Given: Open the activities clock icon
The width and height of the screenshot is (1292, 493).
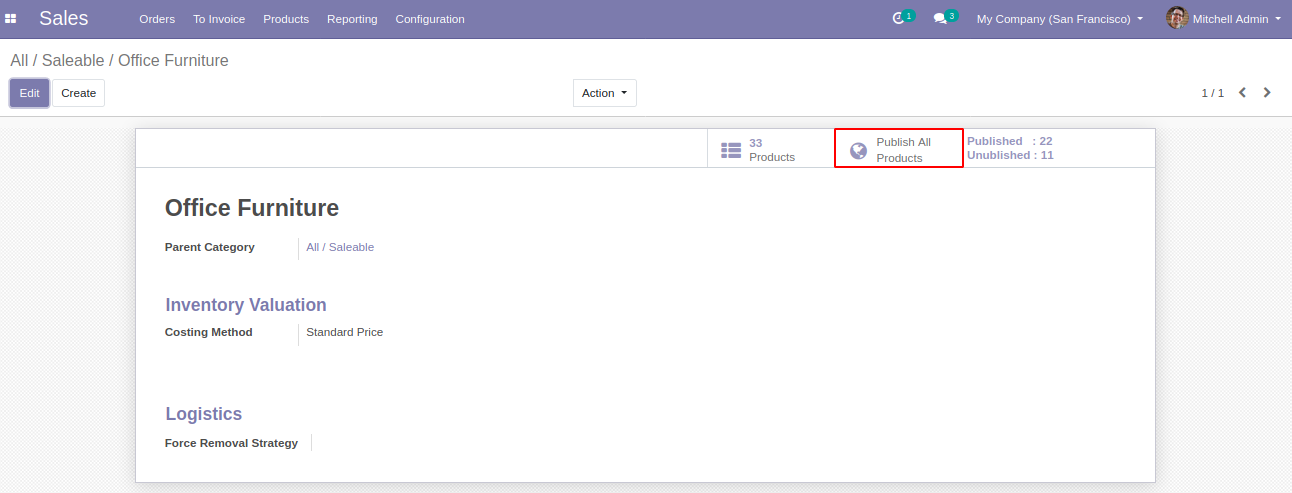Looking at the screenshot, I should 898,19.
